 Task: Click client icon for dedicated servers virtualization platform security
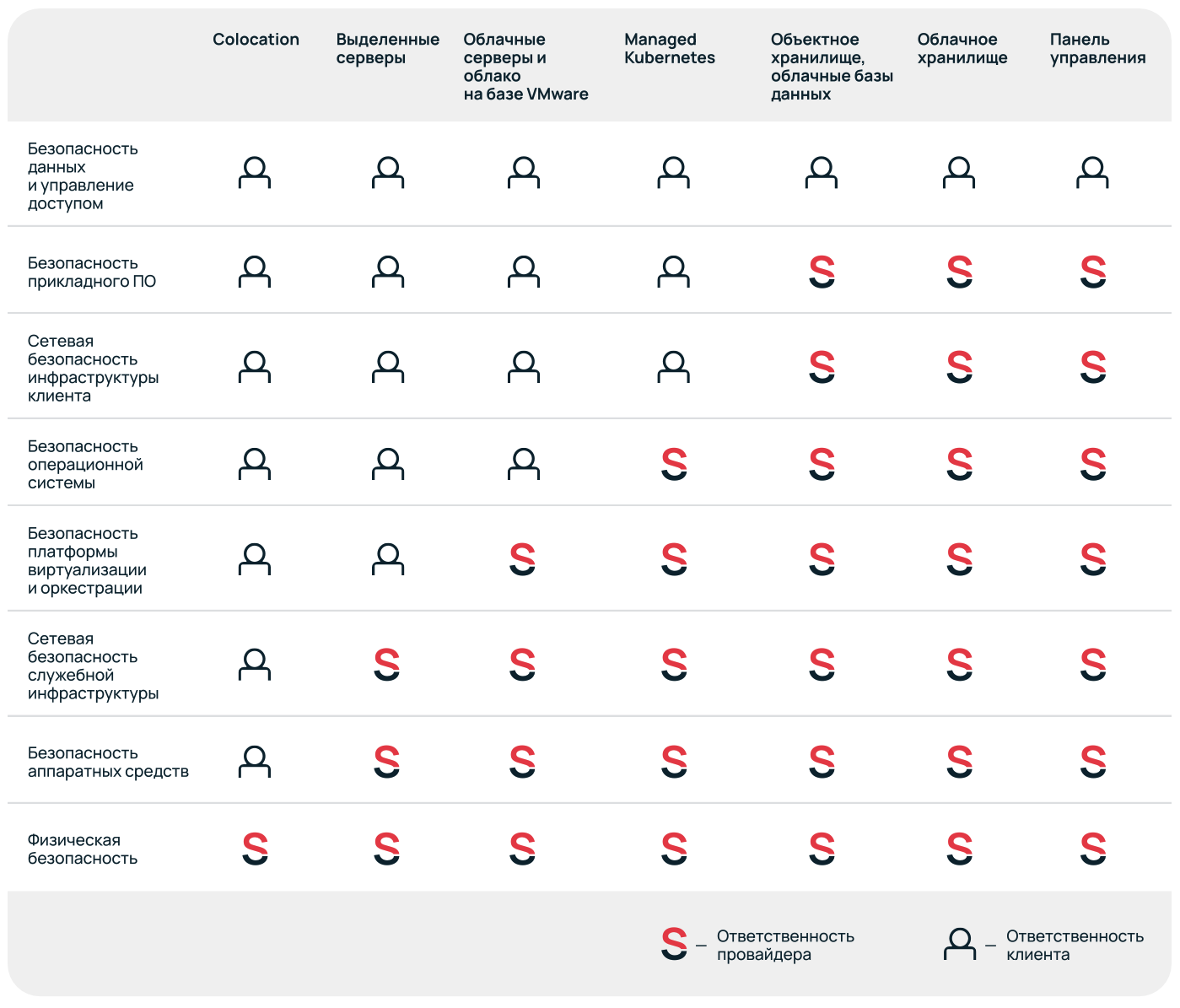click(388, 559)
